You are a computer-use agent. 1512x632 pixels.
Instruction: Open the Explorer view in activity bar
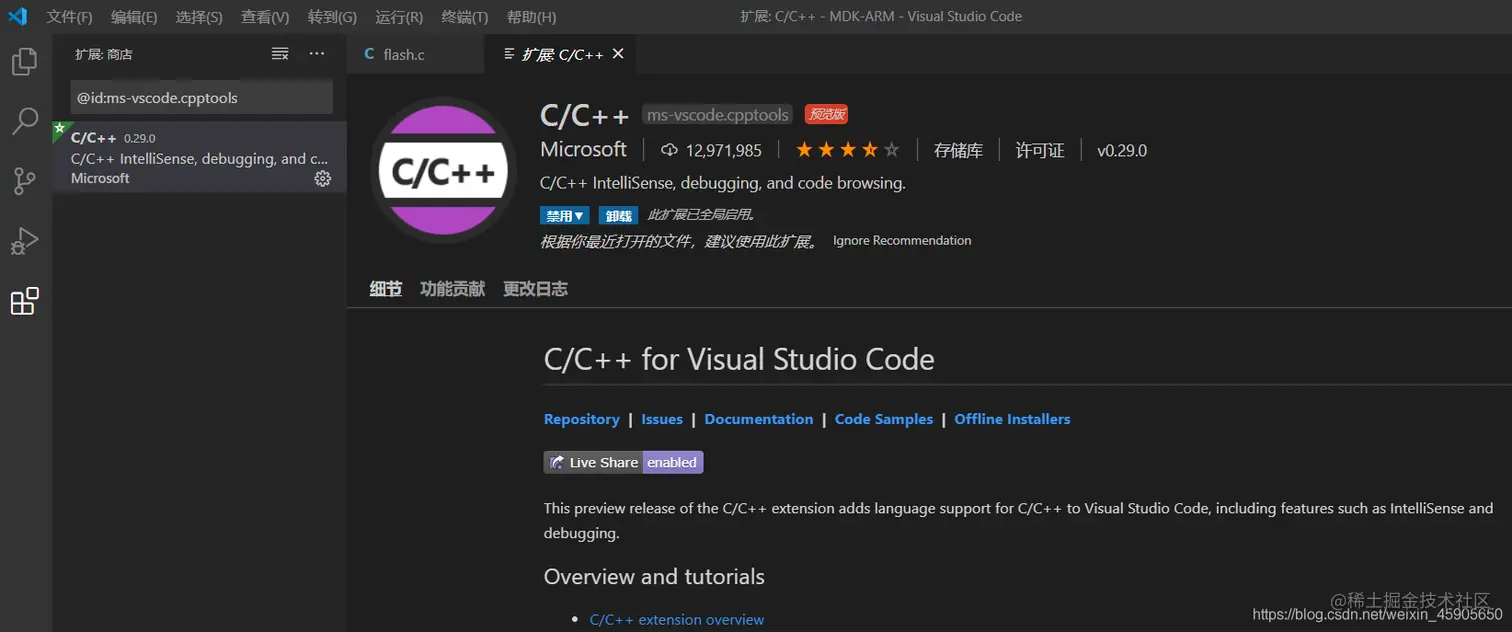pos(24,63)
